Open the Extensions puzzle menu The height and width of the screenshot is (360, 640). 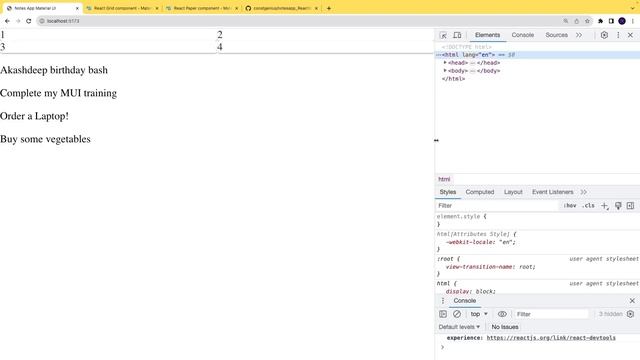(600, 21)
